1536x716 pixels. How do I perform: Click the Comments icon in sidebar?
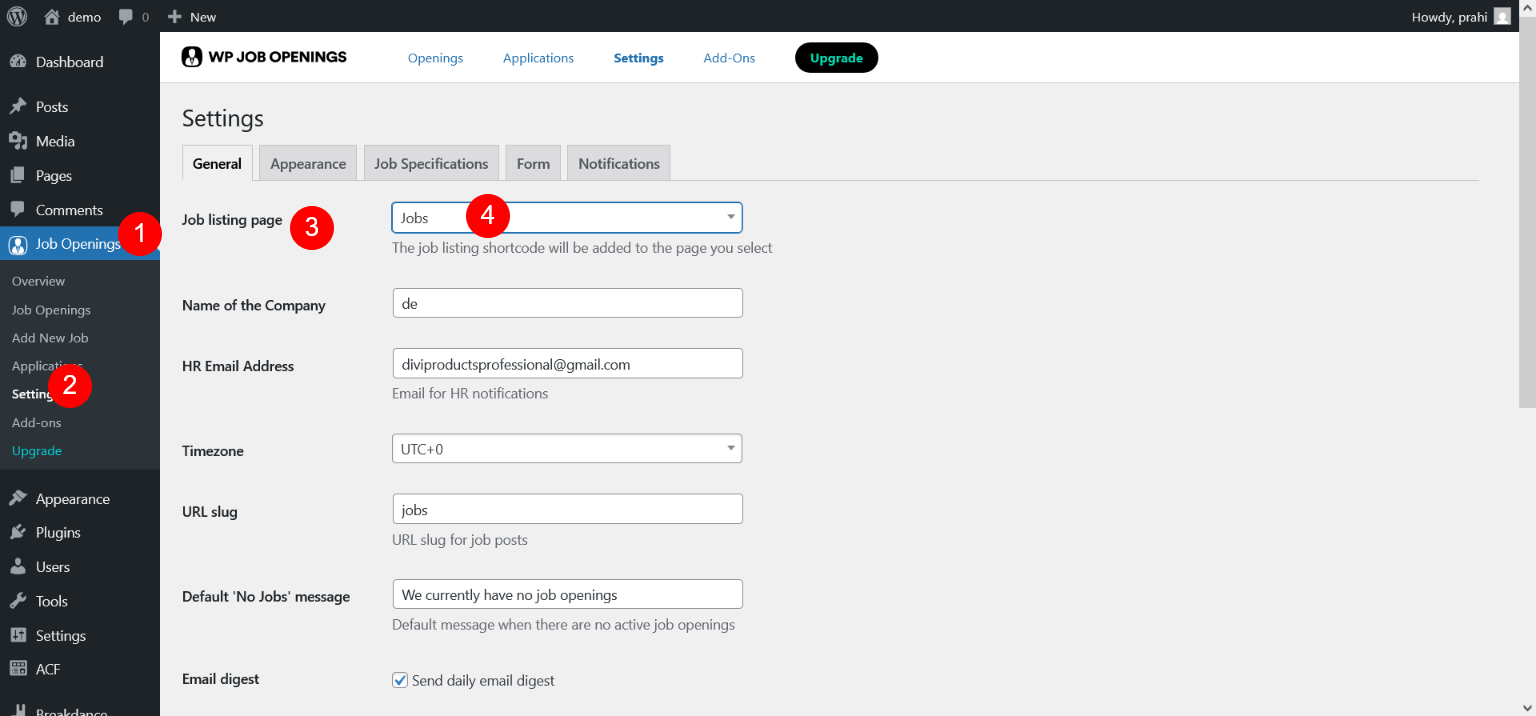(x=17, y=210)
